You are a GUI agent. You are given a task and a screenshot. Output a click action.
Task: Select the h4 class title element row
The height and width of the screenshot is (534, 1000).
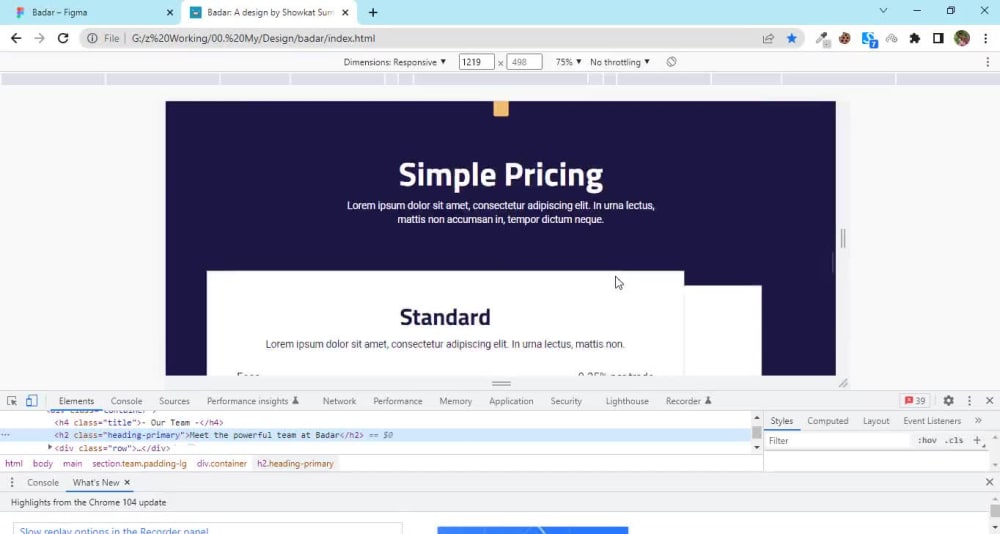(138, 422)
